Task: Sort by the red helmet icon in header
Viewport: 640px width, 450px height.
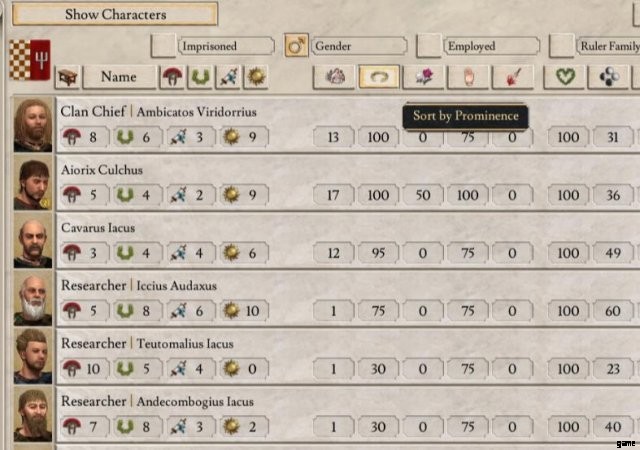Action: click(x=174, y=77)
